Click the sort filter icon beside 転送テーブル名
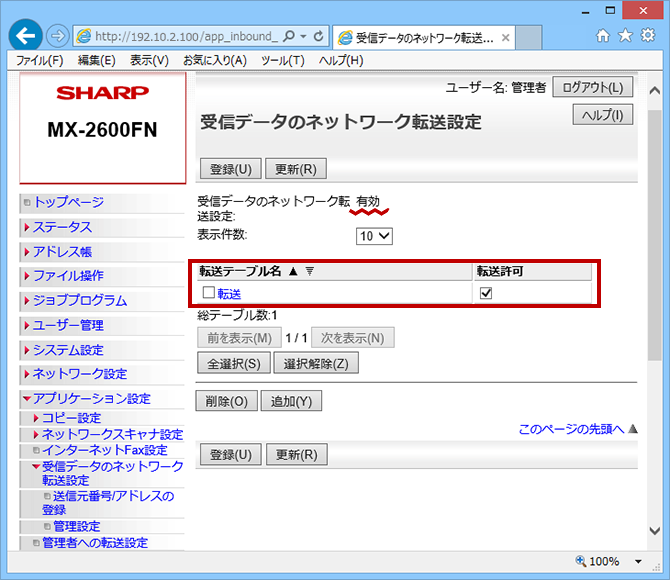 [310, 271]
